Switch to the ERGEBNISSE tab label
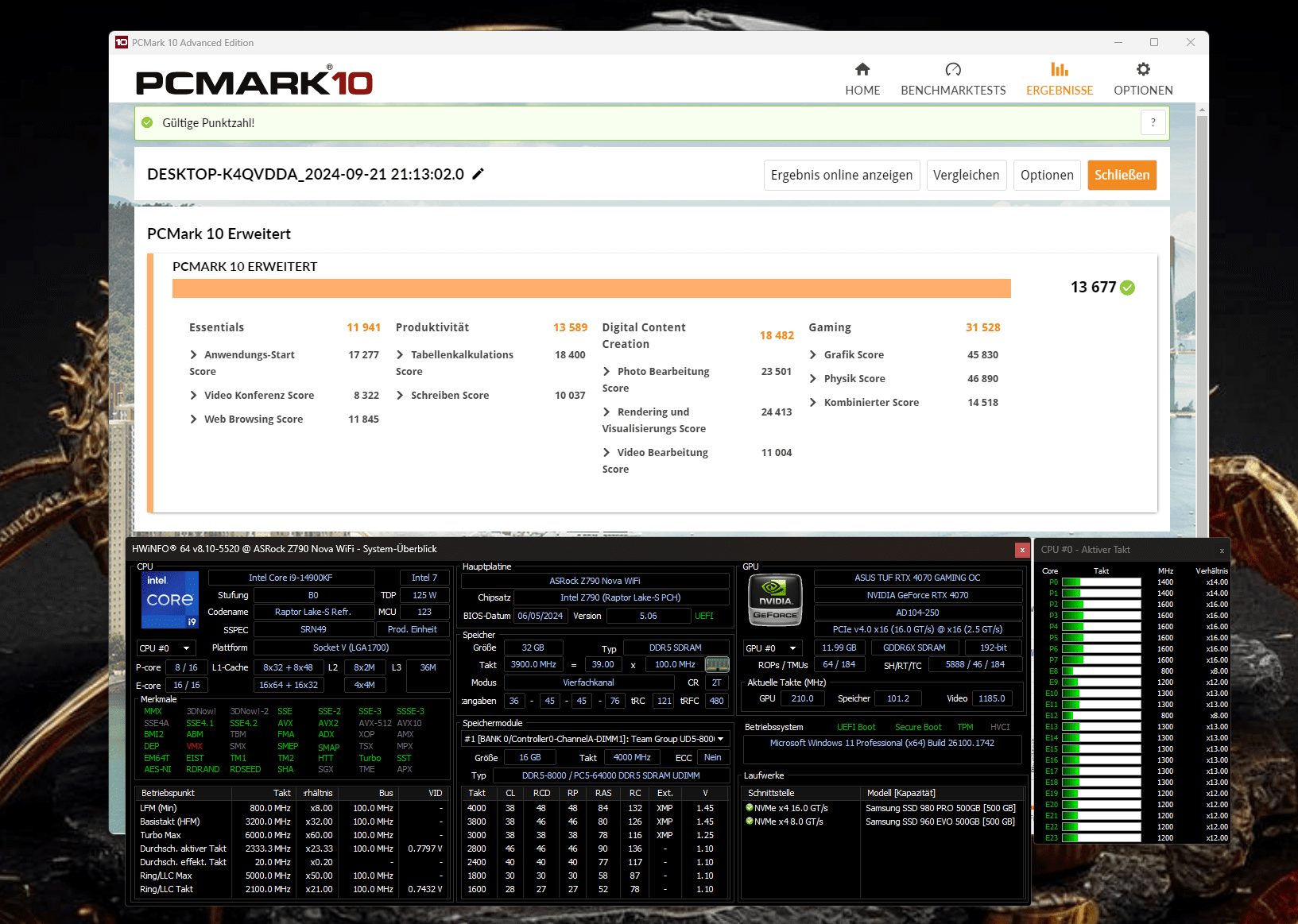The width and height of the screenshot is (1298, 924). [x=1060, y=91]
